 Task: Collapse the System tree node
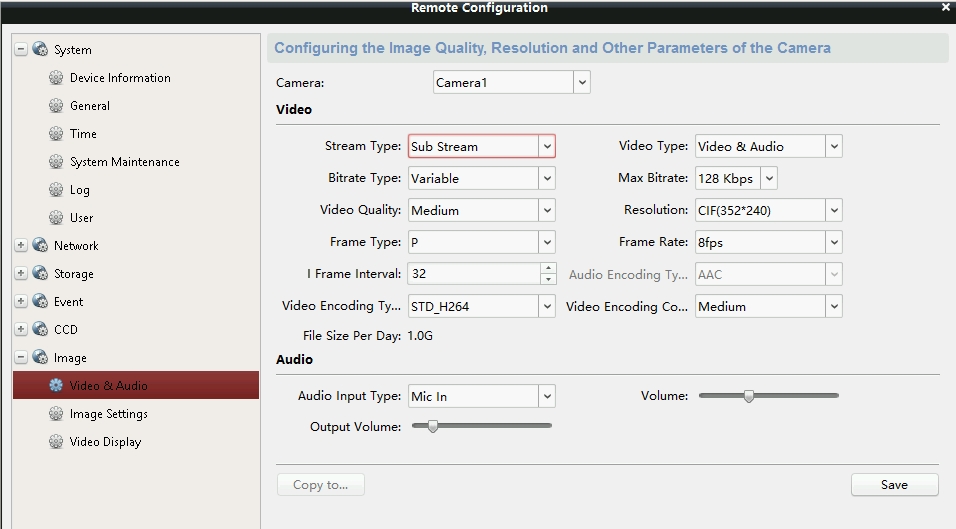click(21, 50)
